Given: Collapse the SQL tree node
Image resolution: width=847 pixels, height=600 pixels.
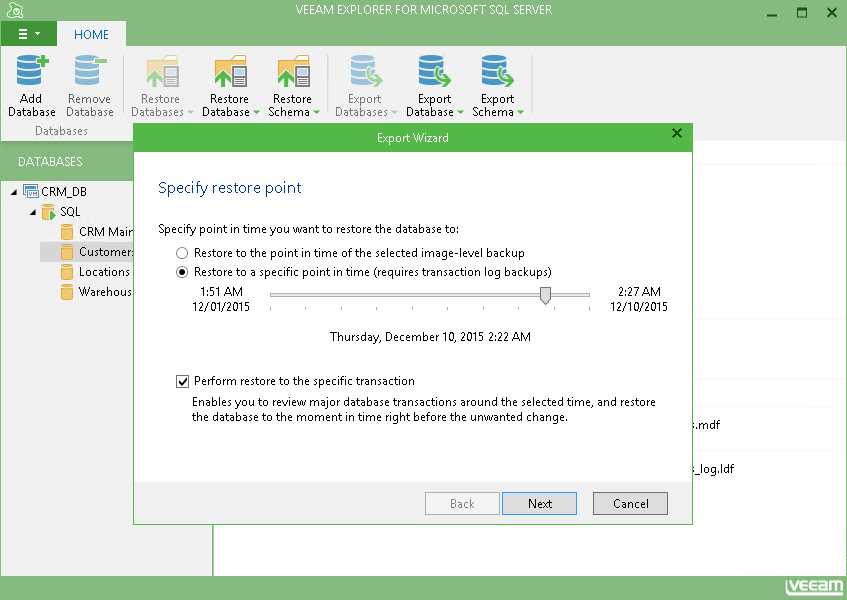Looking at the screenshot, I should 33,212.
